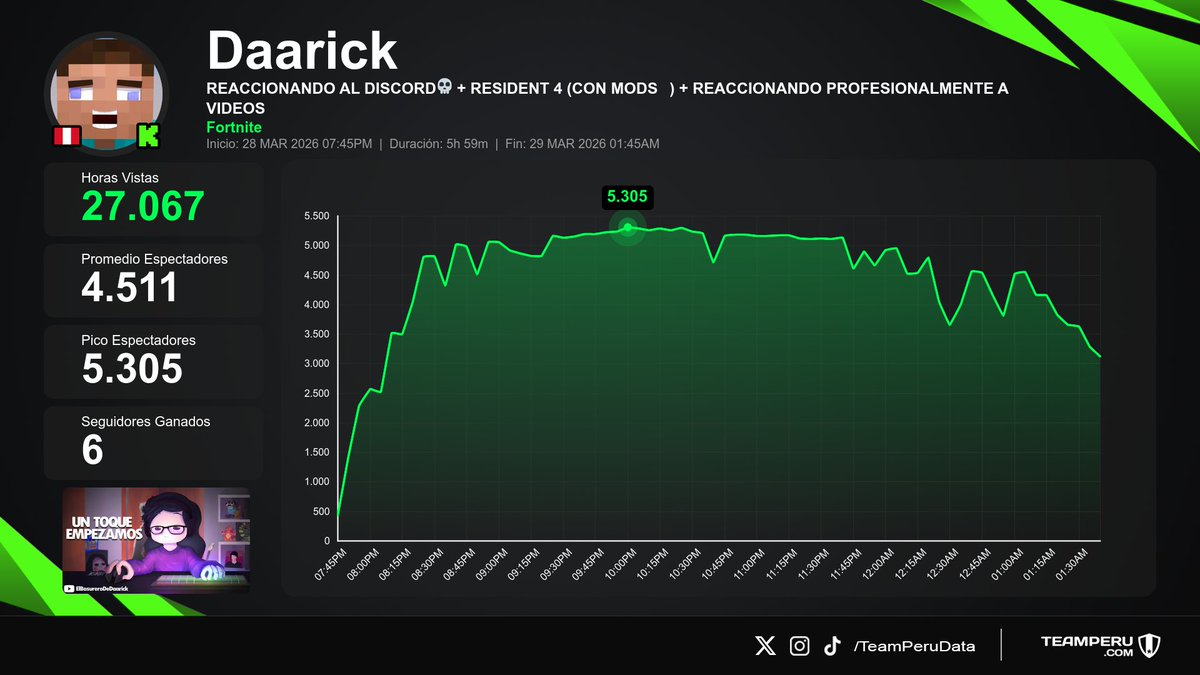Click the 'Horas Vistas' label

[121, 177]
